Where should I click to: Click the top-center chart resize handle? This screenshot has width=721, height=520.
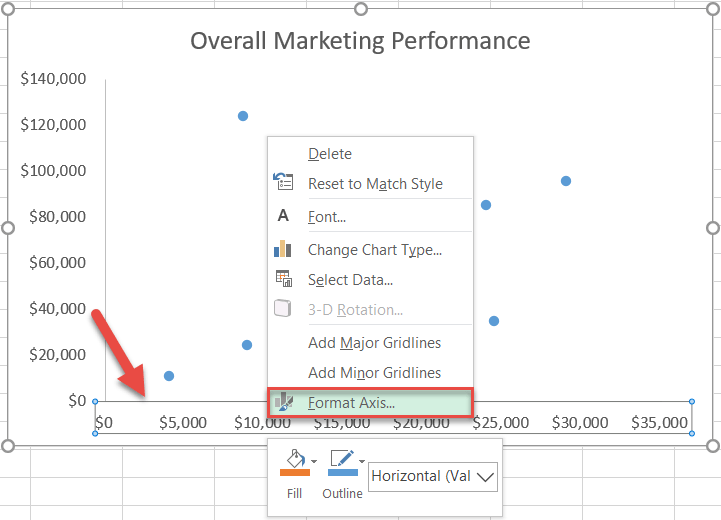(x=361, y=9)
